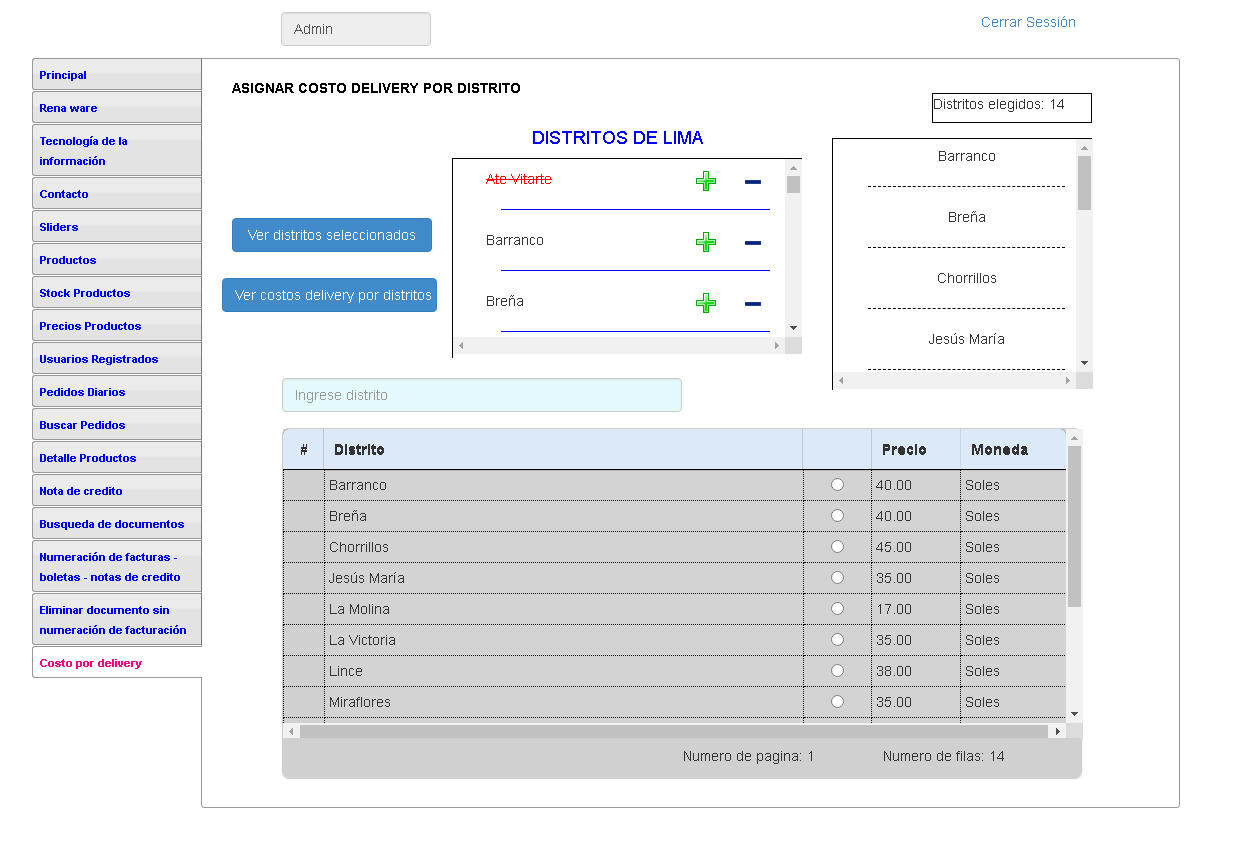
Task: Click the minus icon for Ate Vitarte
Action: click(753, 181)
